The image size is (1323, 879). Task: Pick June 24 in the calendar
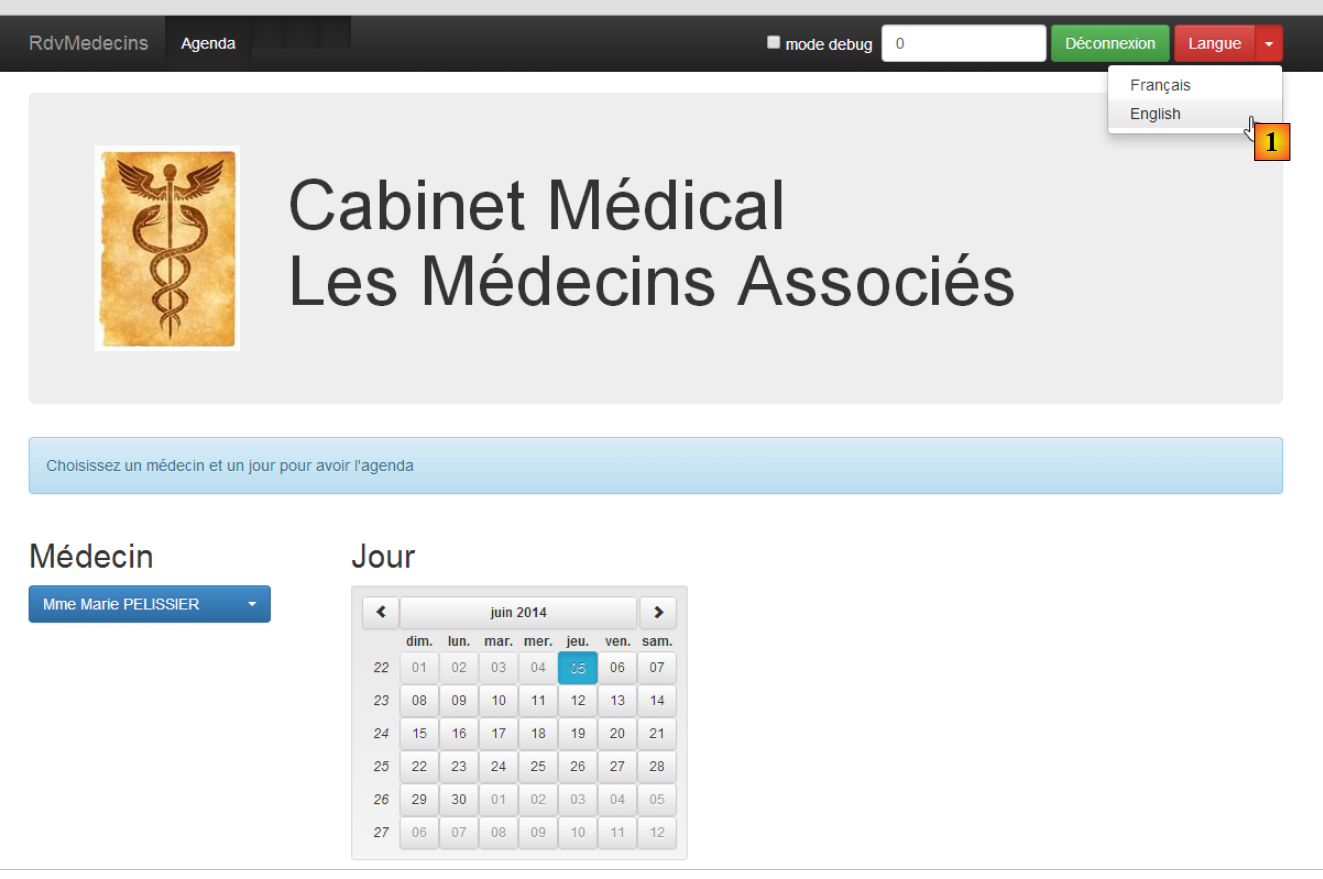click(x=498, y=767)
